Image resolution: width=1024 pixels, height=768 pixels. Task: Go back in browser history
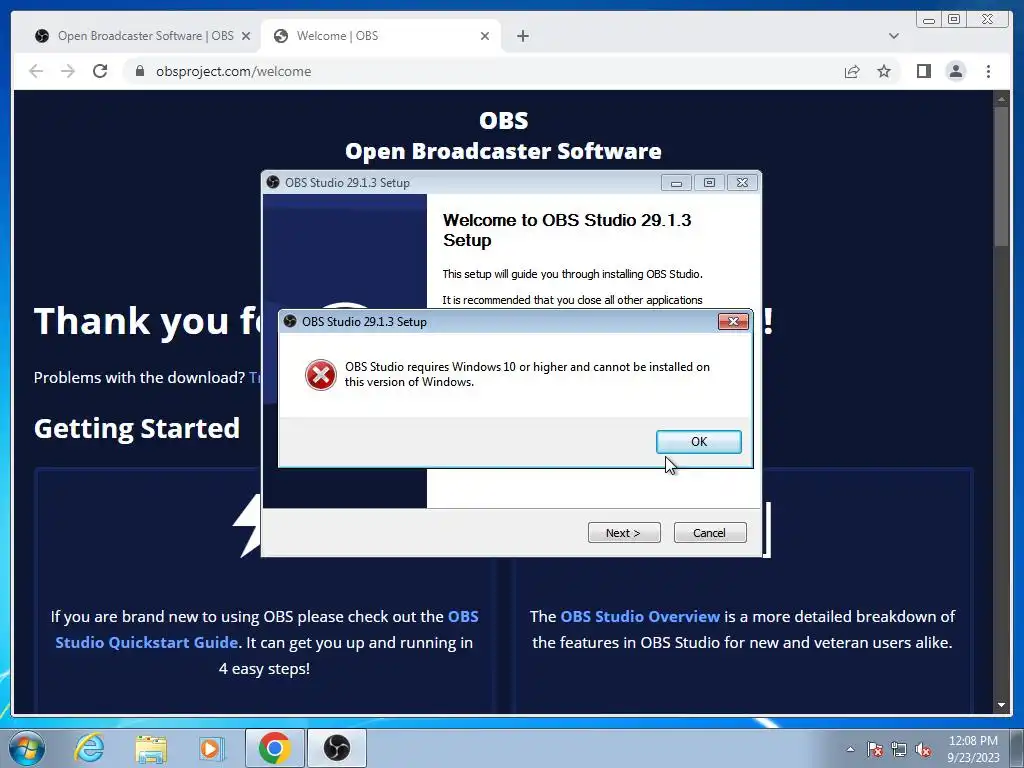[36, 71]
